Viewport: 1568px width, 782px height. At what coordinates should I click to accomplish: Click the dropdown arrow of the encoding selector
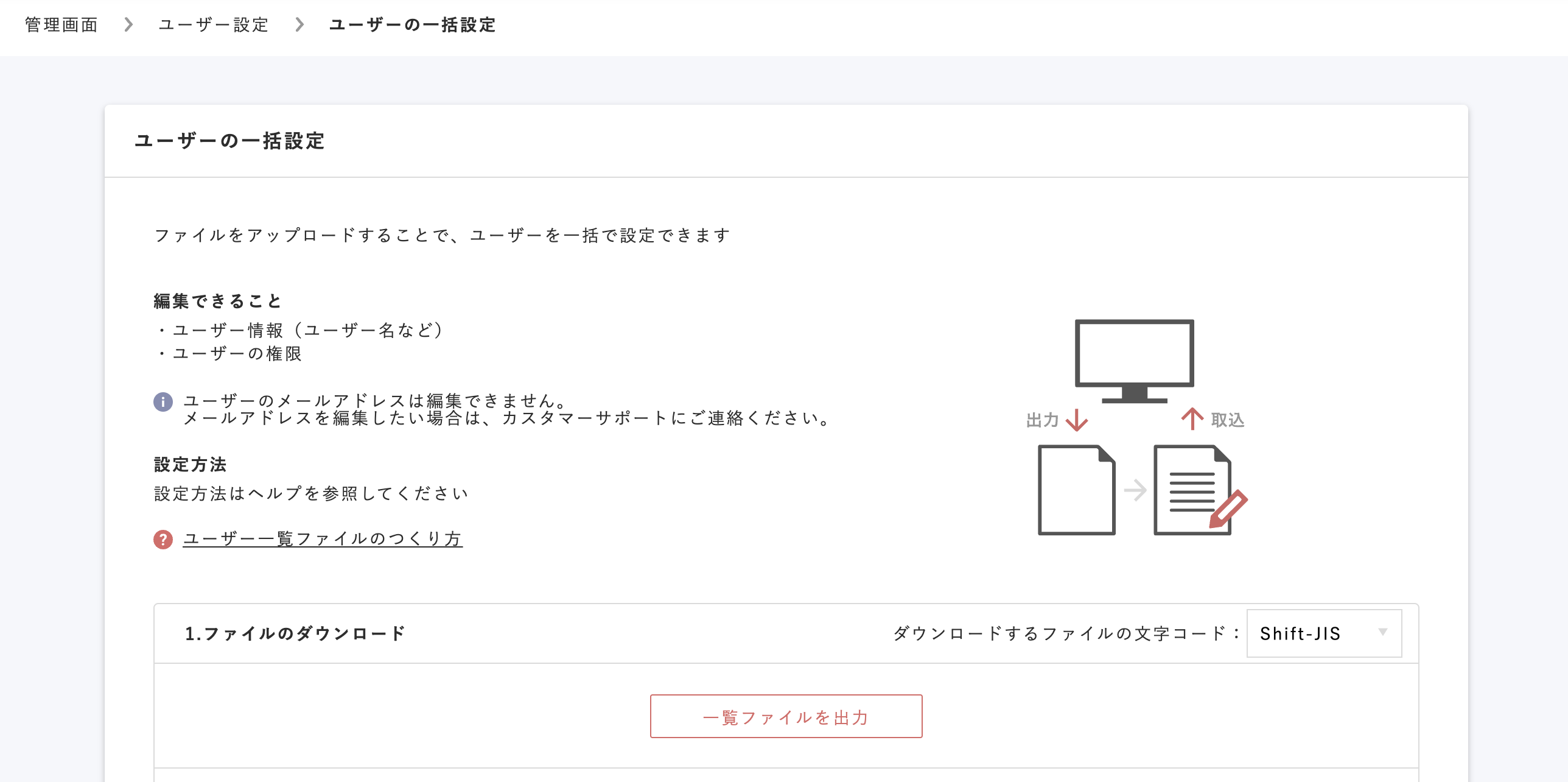pyautogui.click(x=1383, y=632)
